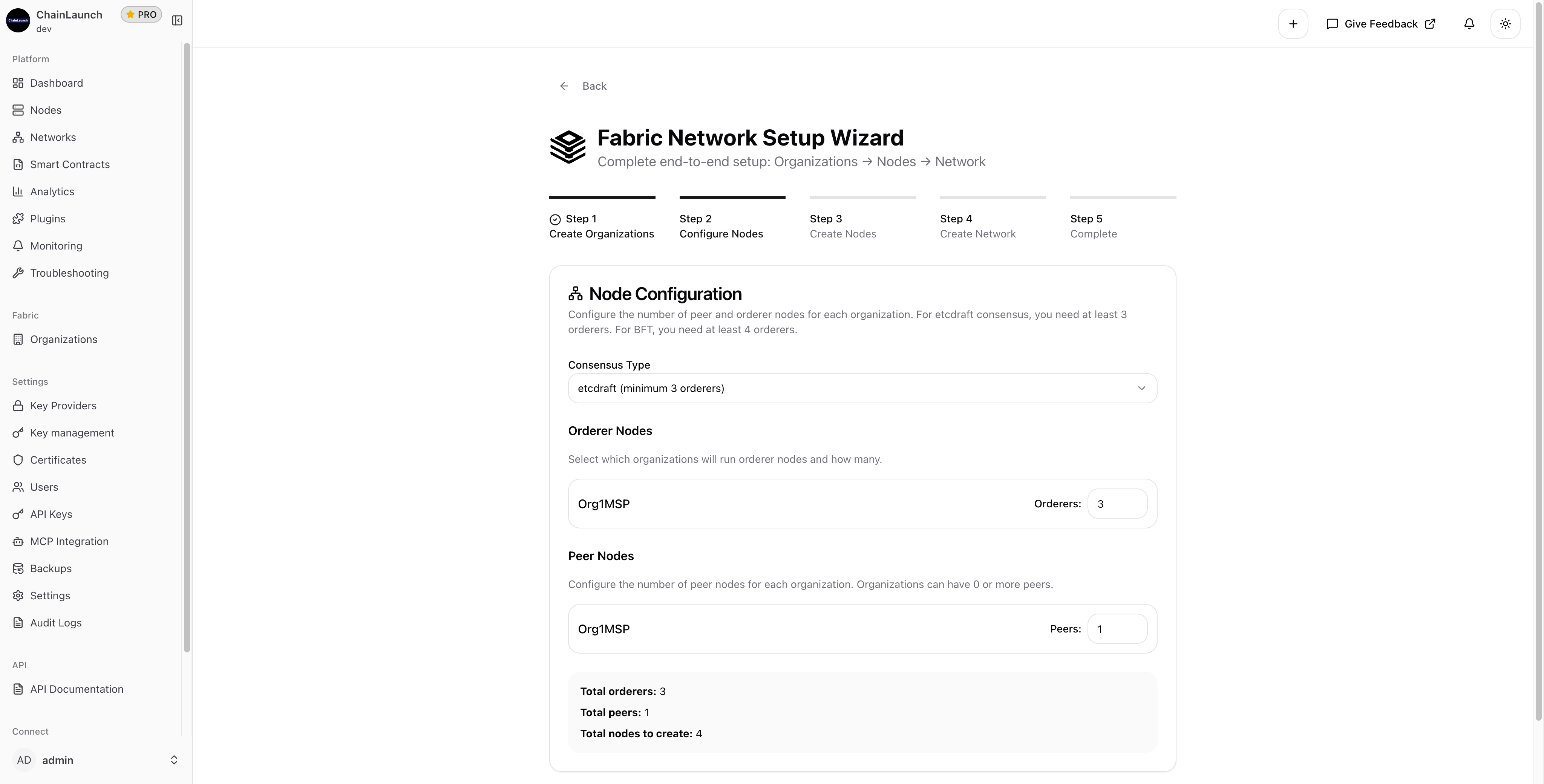Screen dimensions: 1544x784
Task: Go to Smart Contracts via its icon
Action: coord(18,165)
